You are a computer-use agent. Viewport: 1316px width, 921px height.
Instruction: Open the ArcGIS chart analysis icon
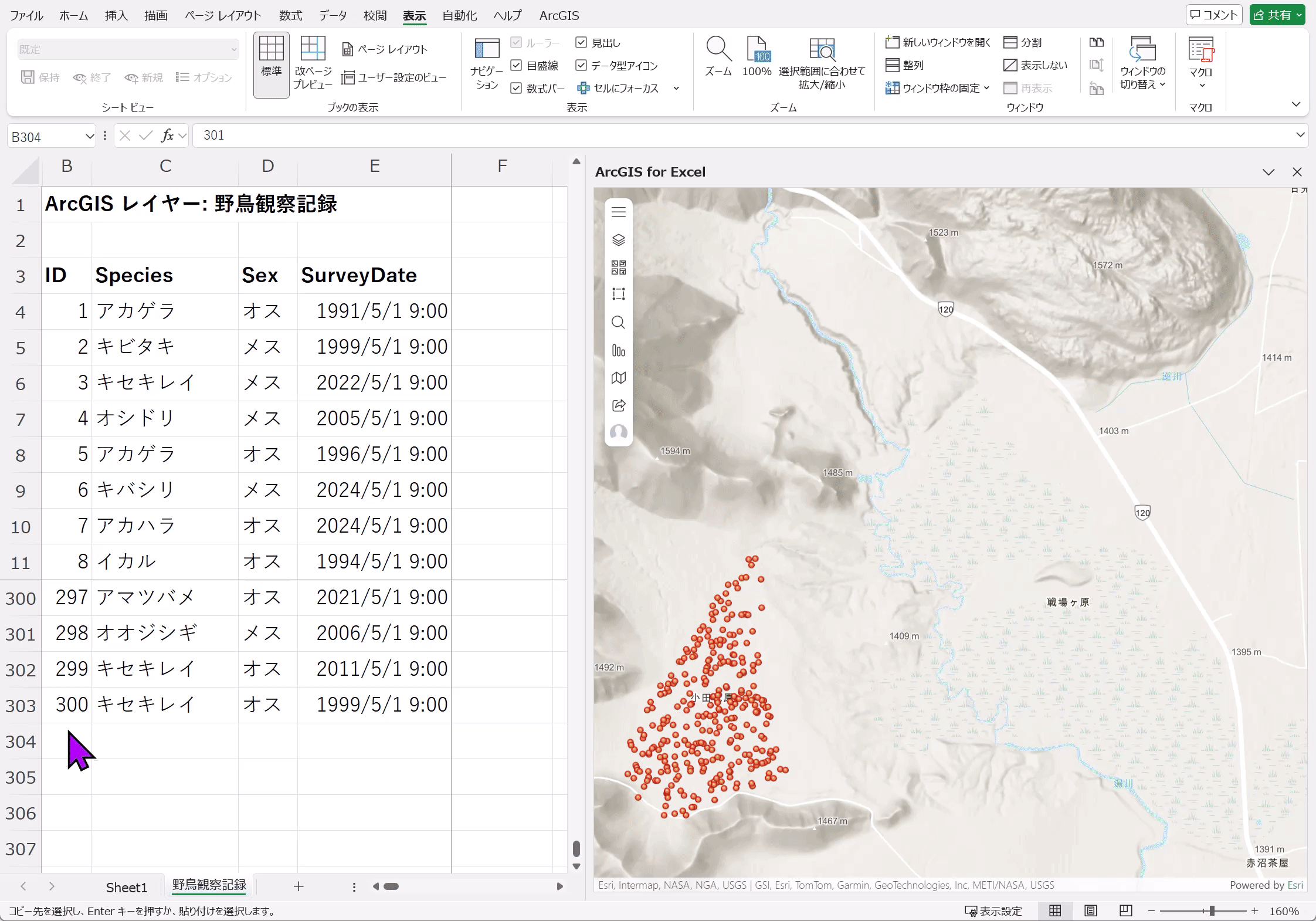pyautogui.click(x=618, y=350)
